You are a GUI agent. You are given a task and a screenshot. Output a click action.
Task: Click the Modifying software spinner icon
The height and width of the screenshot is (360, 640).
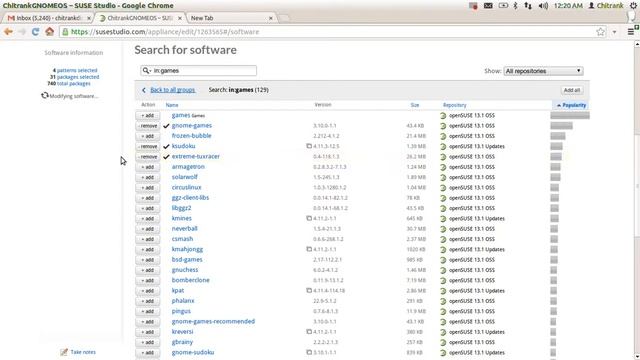coord(44,96)
